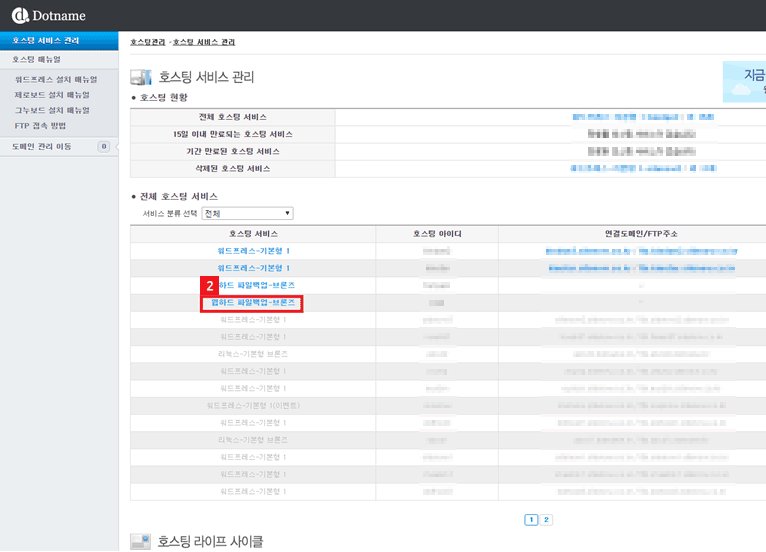The image size is (766, 552).
Task: Go to page 2 of the list
Action: point(547,520)
